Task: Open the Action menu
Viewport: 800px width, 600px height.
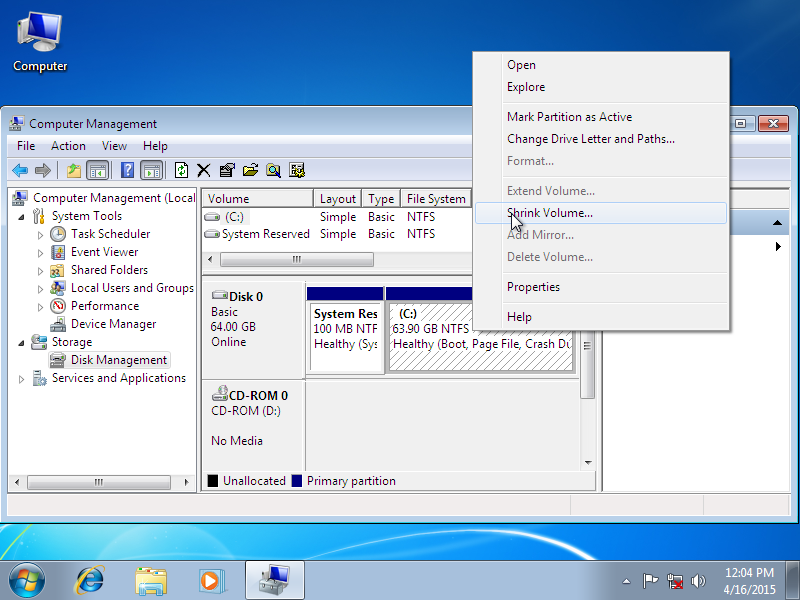Action: pyautogui.click(x=68, y=146)
